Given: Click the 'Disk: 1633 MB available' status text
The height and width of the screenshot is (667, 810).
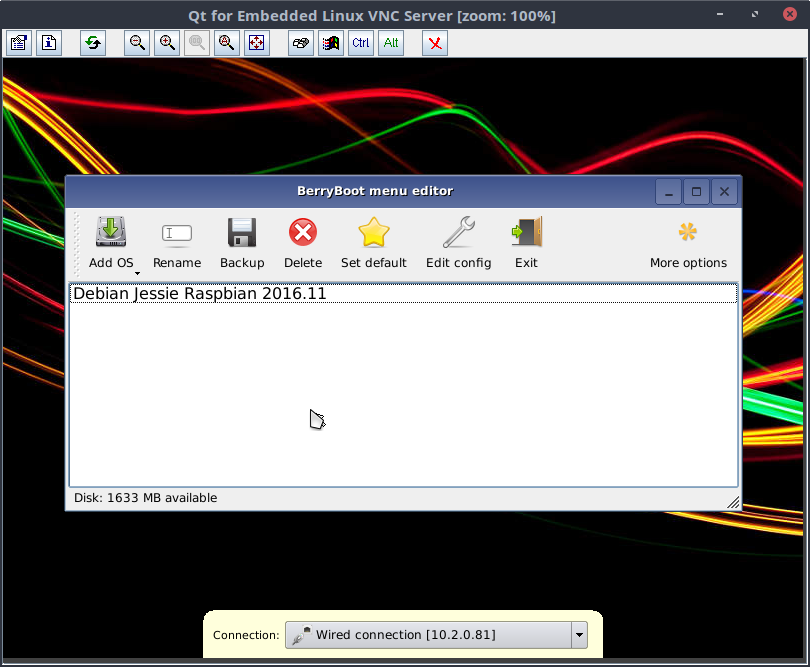Looking at the screenshot, I should pos(146,498).
